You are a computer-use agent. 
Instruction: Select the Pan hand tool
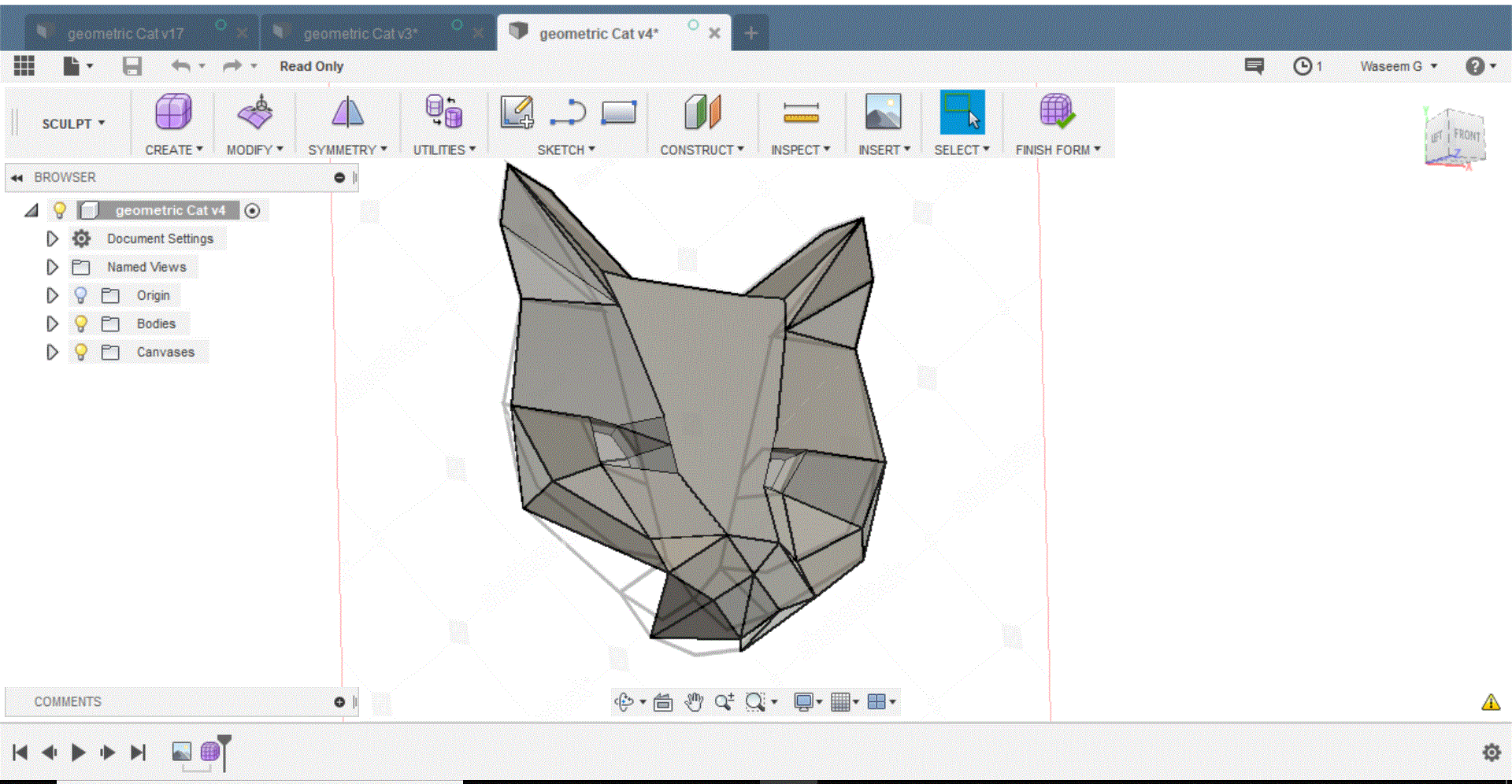694,701
